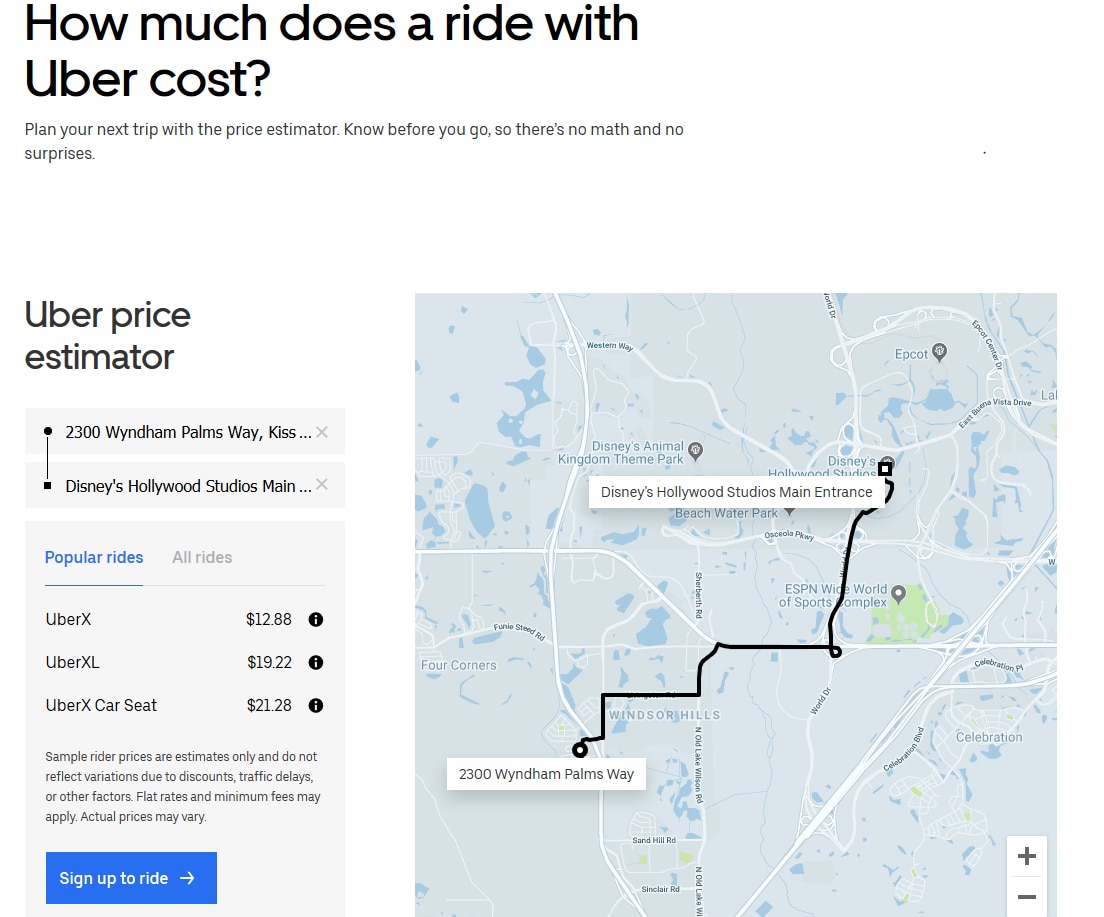
Task: Click the 2300 Wyndham Palms Way map label
Action: 546,773
